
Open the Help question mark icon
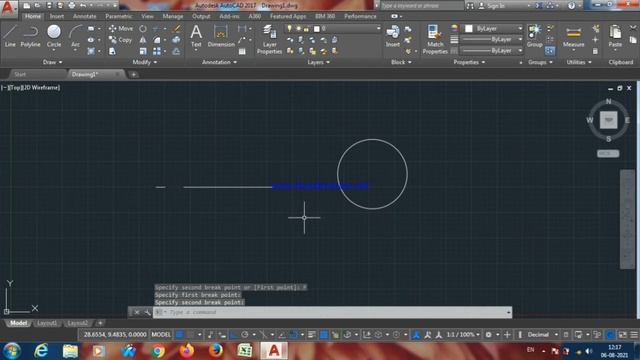tap(571, 5)
